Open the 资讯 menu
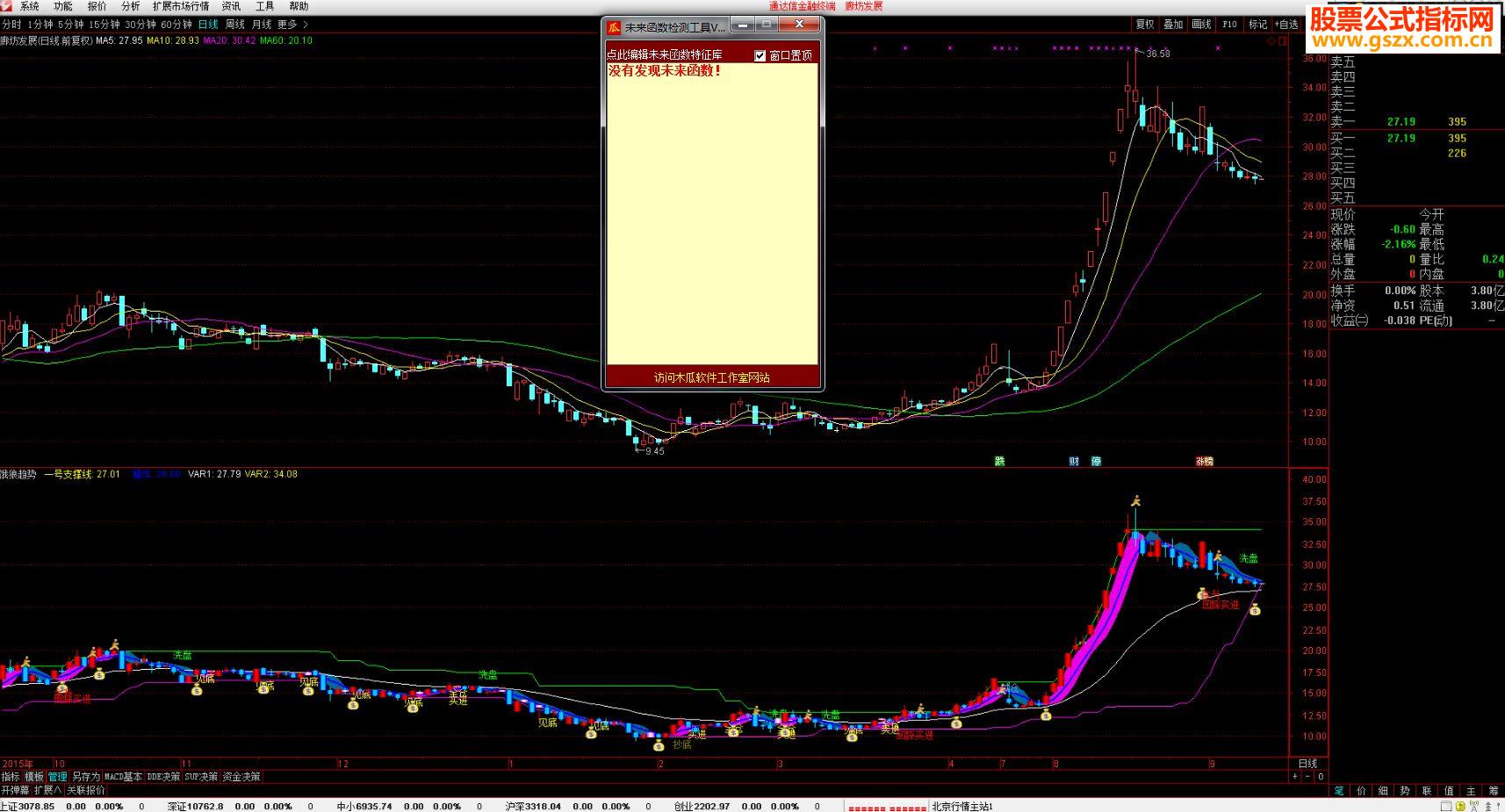Screen dimensions: 1505x812 click(231, 6)
